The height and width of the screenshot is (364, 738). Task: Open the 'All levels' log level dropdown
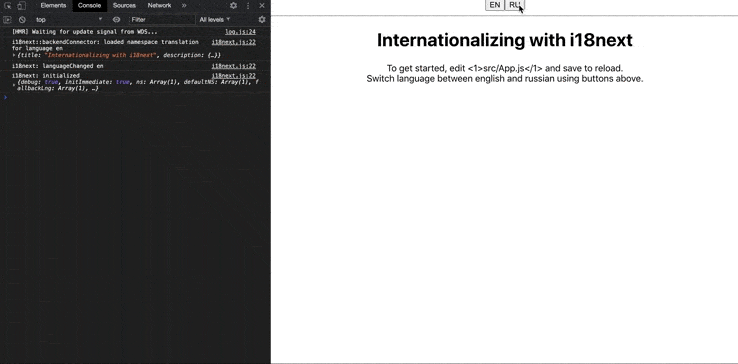click(x=215, y=19)
